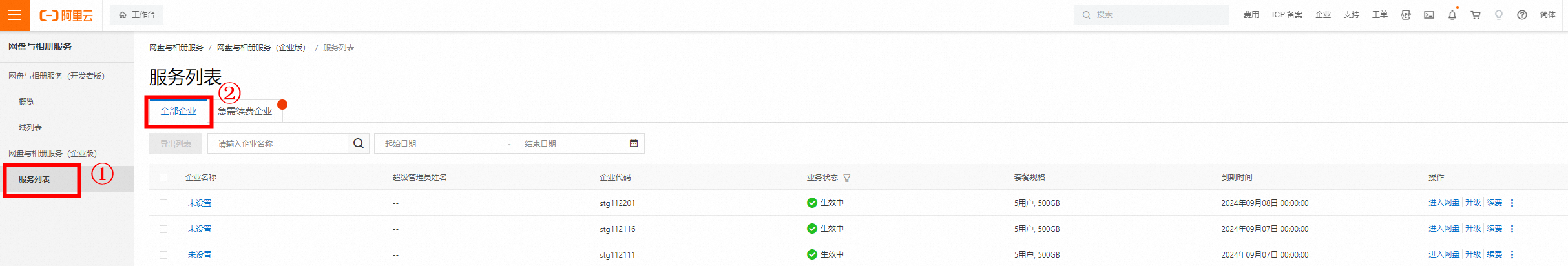Open the hamburger menu in orange header
The image size is (1568, 266).
tap(14, 15)
